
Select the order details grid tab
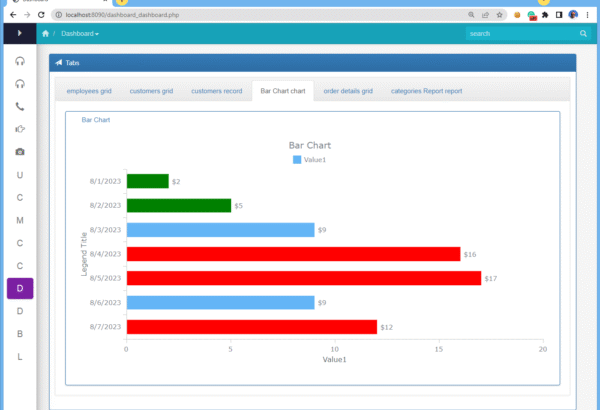click(348, 91)
